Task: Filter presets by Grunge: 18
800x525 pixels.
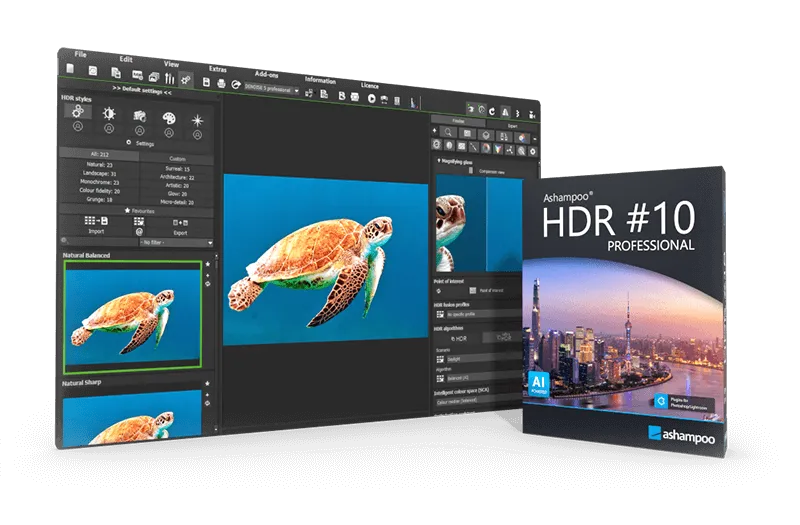Action: click(99, 199)
